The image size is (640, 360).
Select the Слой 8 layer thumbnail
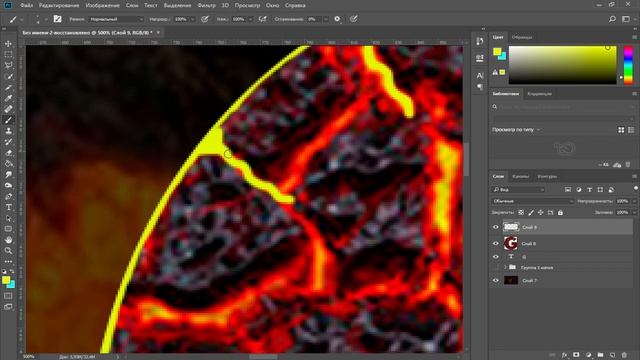click(511, 243)
